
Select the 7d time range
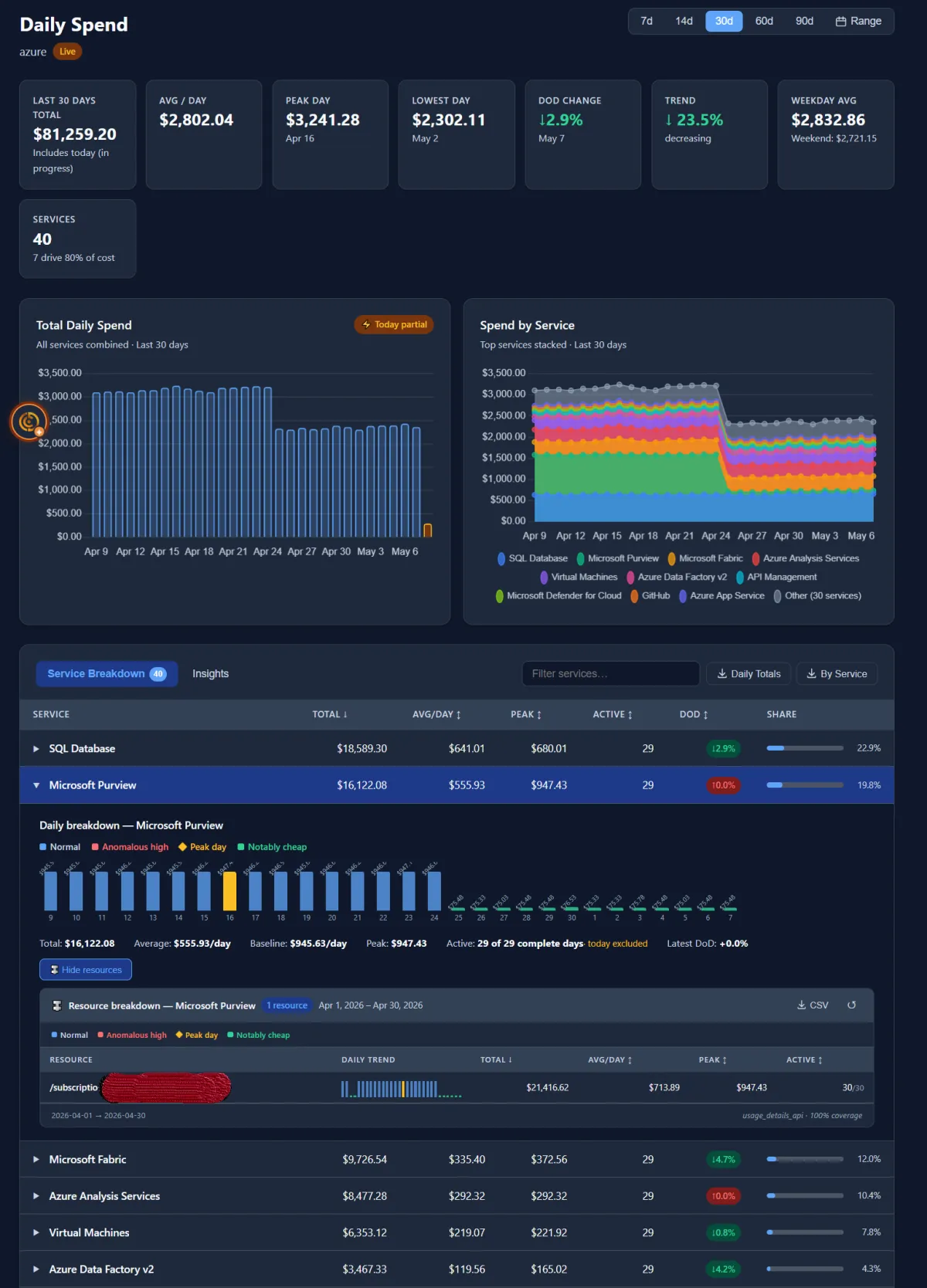pos(647,21)
